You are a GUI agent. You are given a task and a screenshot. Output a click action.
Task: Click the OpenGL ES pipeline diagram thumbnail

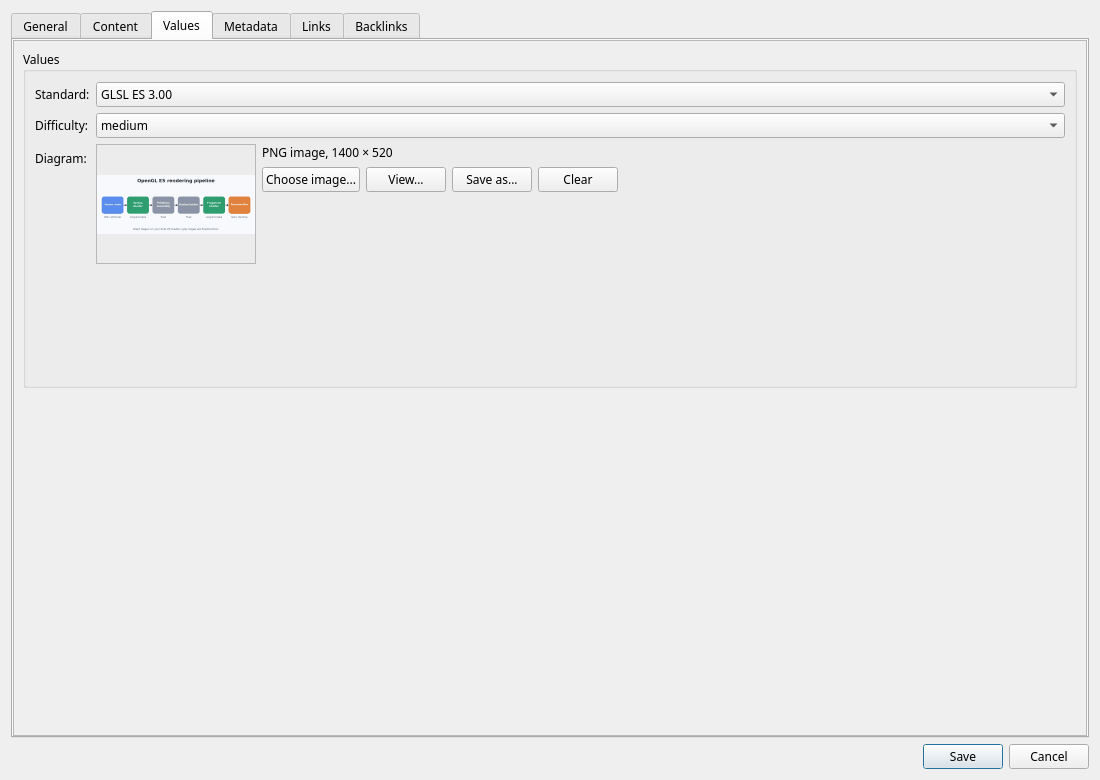[176, 204]
